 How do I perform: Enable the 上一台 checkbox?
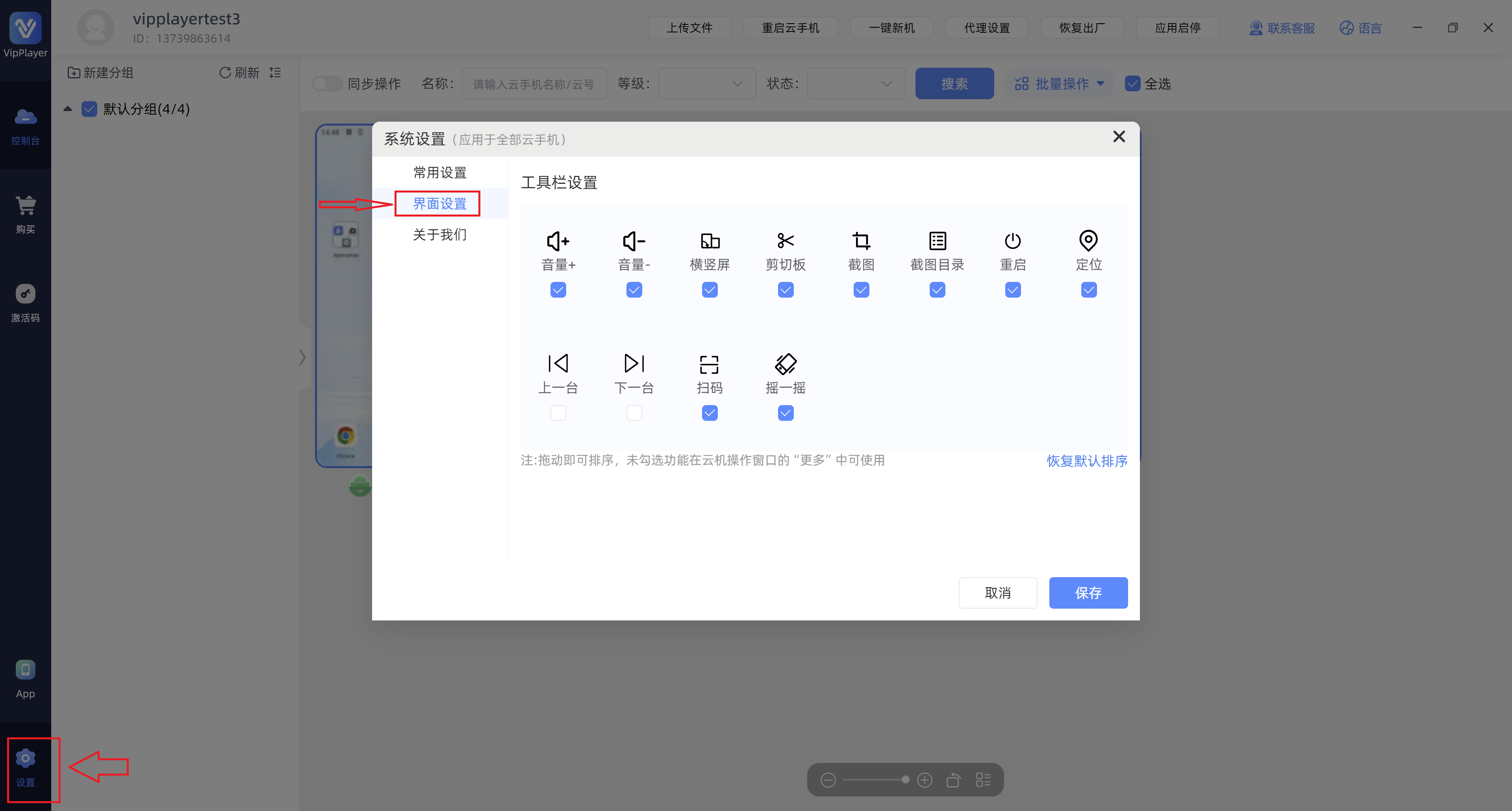[x=558, y=413]
